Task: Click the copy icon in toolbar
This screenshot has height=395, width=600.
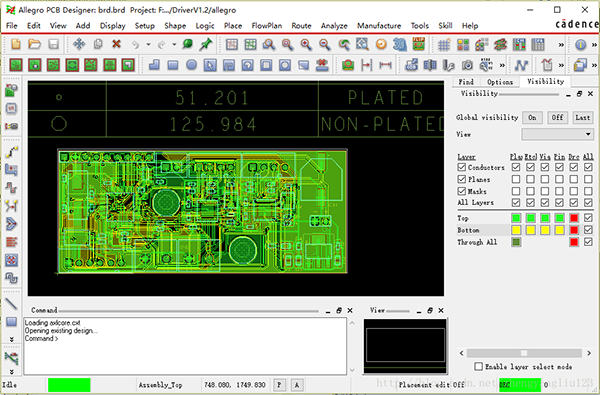Action: click(x=98, y=44)
